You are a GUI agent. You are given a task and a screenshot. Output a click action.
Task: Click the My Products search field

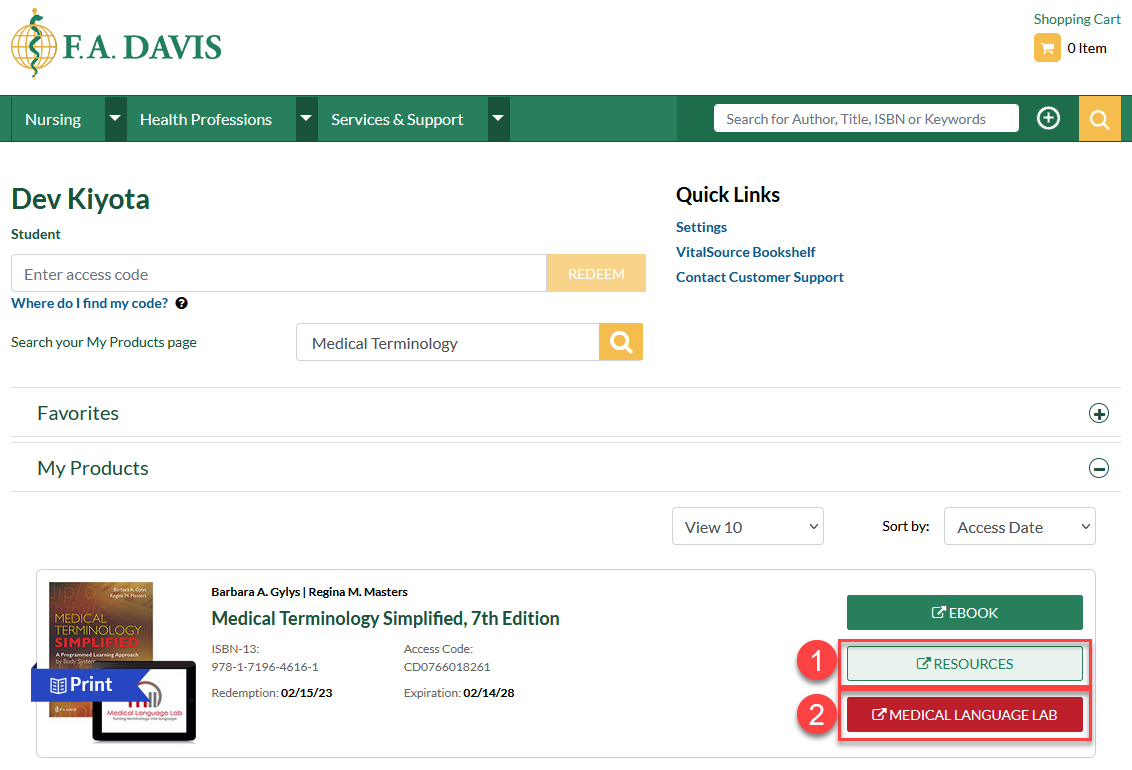(448, 342)
